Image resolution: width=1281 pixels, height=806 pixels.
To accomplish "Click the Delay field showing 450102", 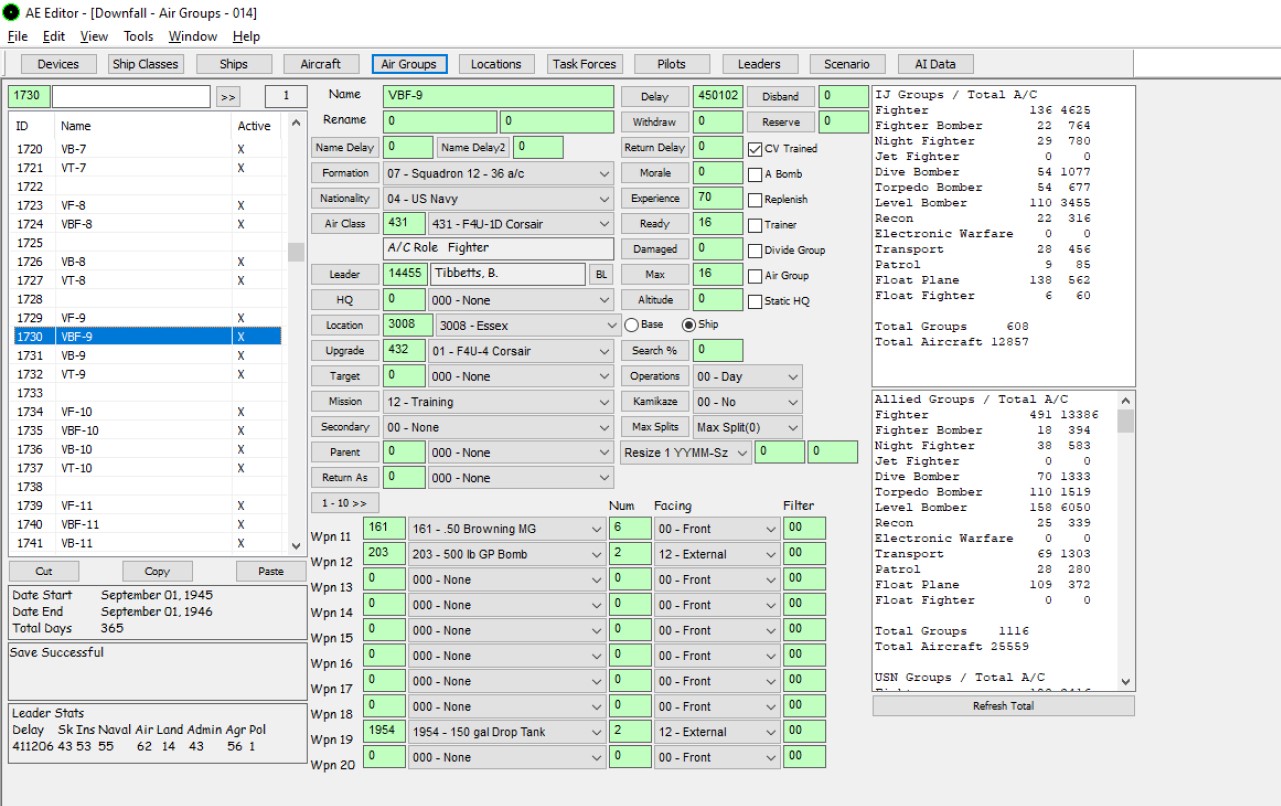I will pyautogui.click(x=718, y=96).
